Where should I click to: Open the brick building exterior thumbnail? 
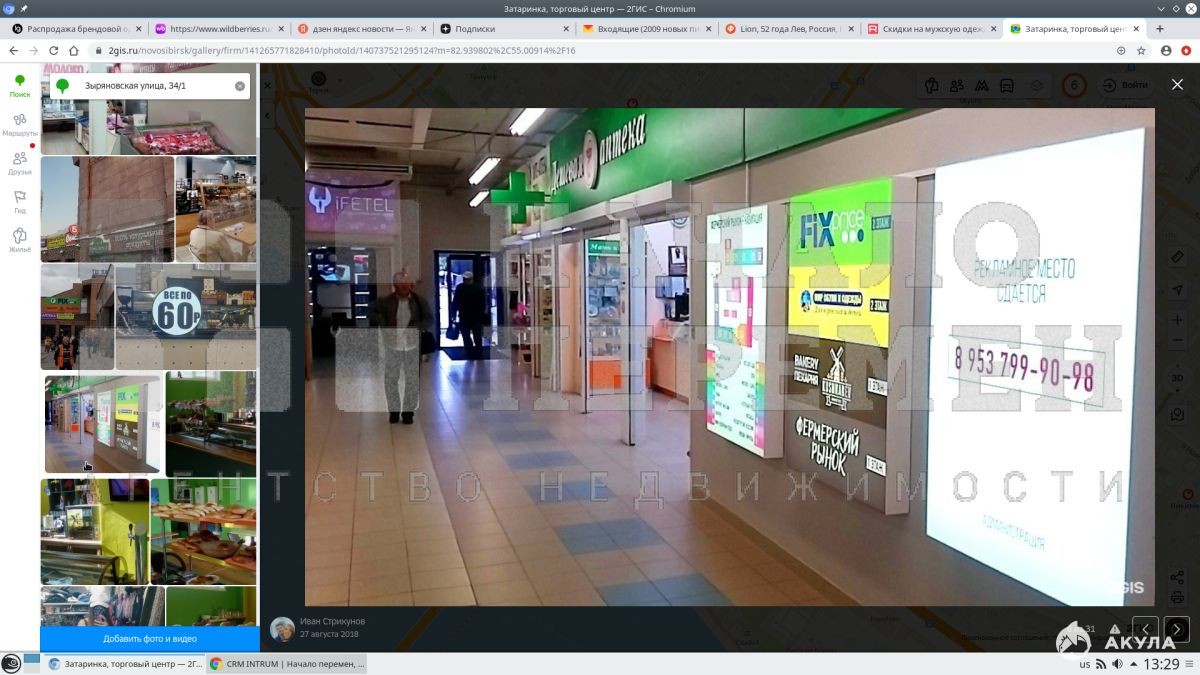107,209
